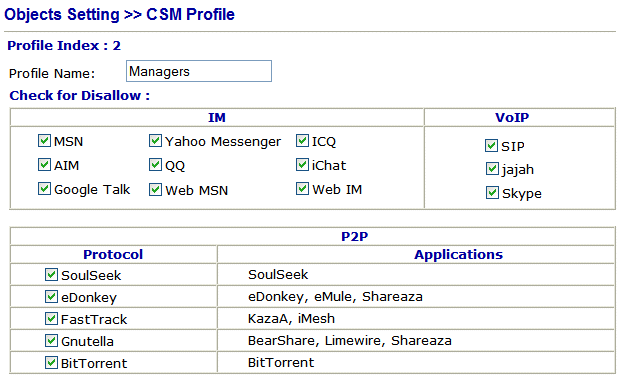Toggle the FastTrack protocol checkbox

coord(51,318)
